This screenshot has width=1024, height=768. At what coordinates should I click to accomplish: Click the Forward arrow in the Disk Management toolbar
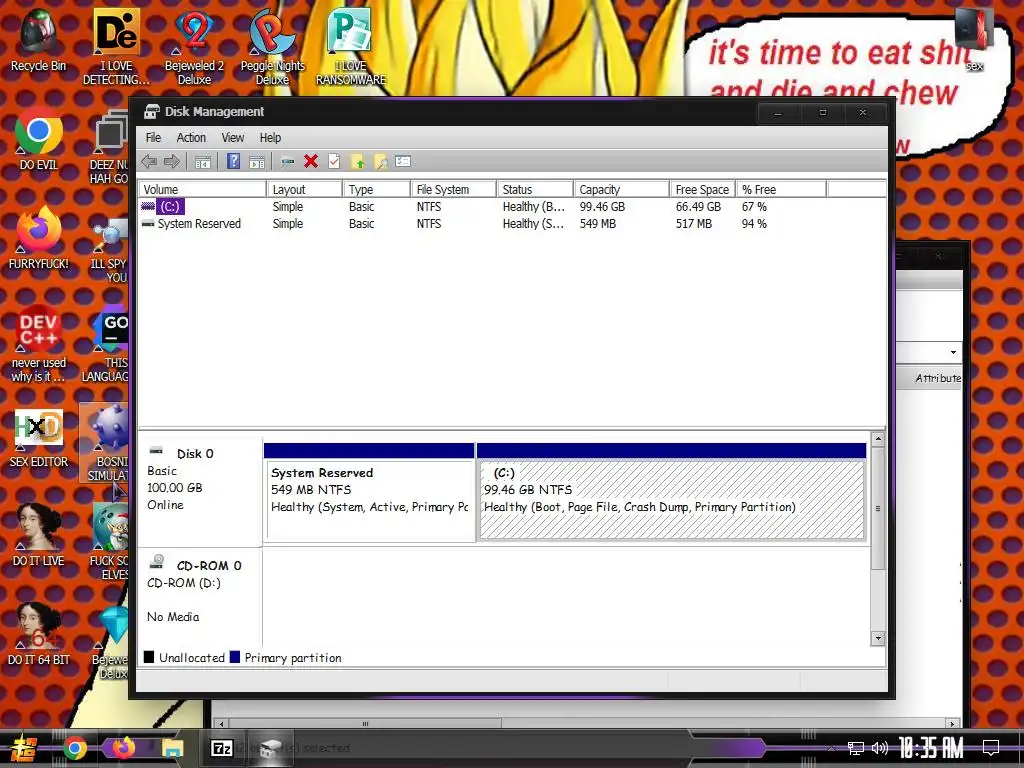[172, 161]
